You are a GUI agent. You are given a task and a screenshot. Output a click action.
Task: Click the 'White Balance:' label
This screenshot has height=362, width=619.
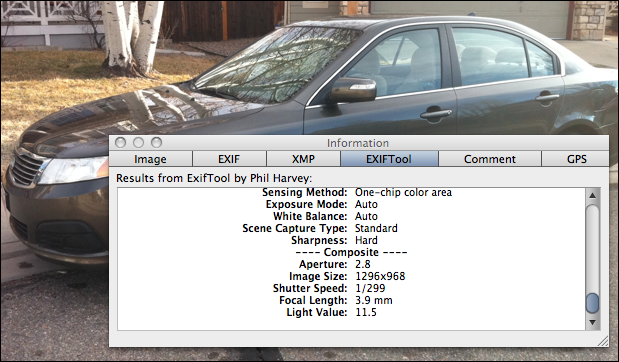pos(310,216)
